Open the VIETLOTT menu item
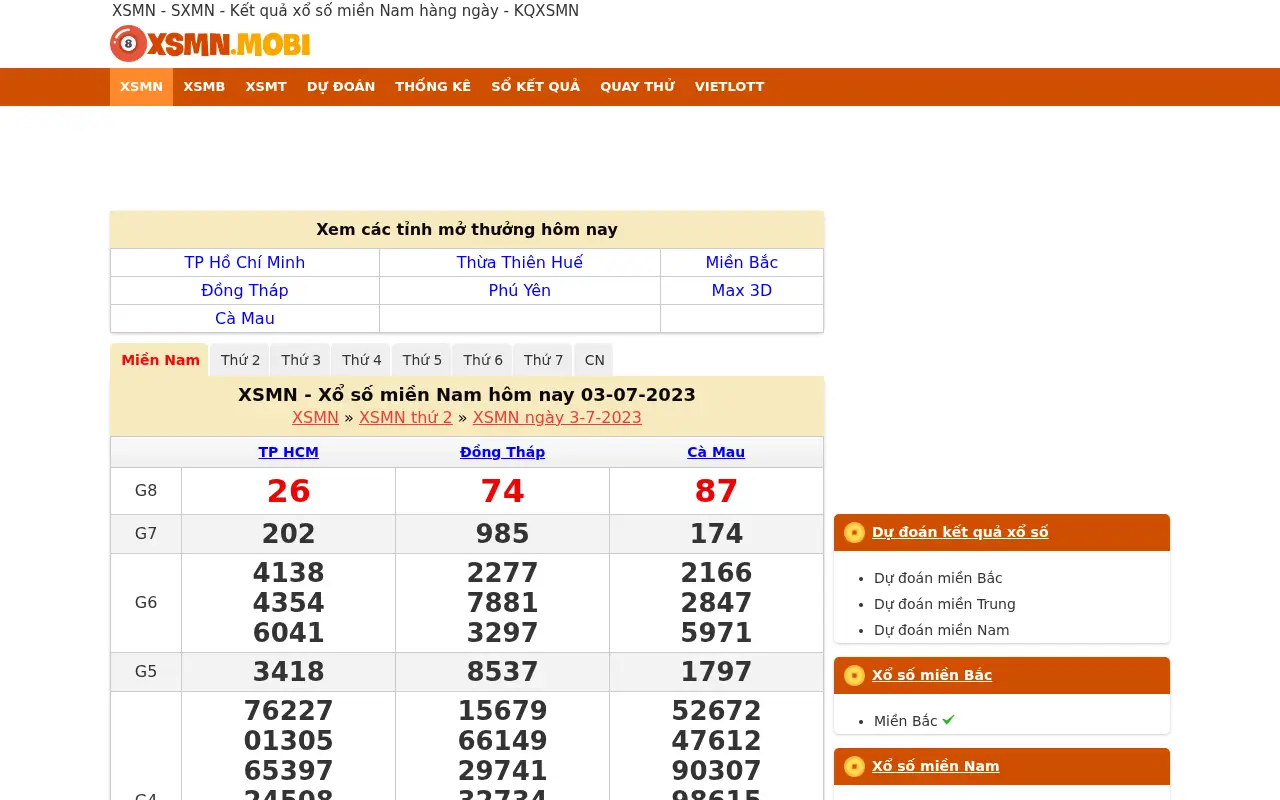The image size is (1280, 800). [729, 87]
